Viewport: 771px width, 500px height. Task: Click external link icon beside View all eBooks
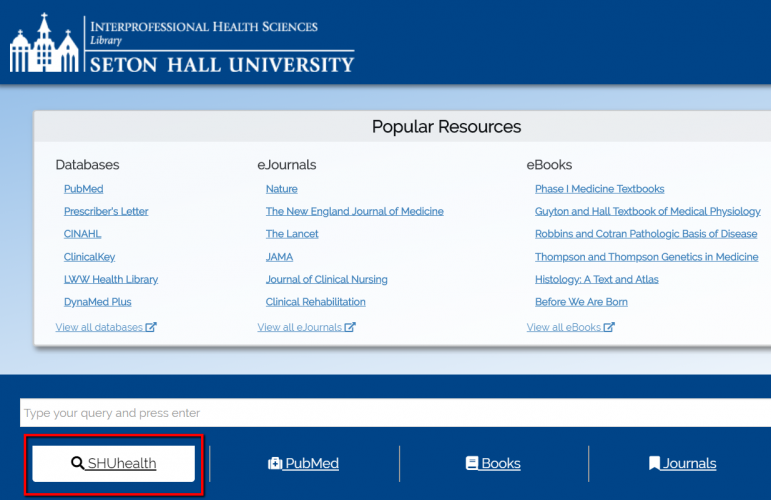609,327
